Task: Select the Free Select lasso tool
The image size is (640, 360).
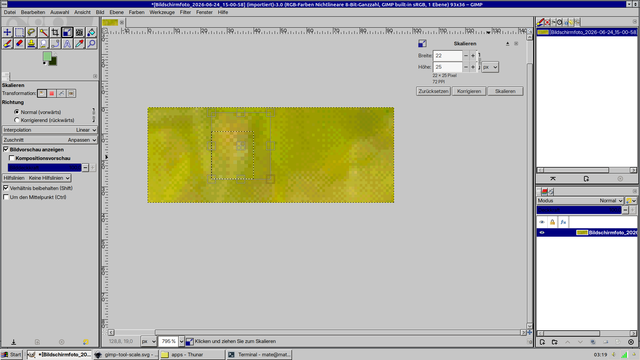Action: [31, 32]
